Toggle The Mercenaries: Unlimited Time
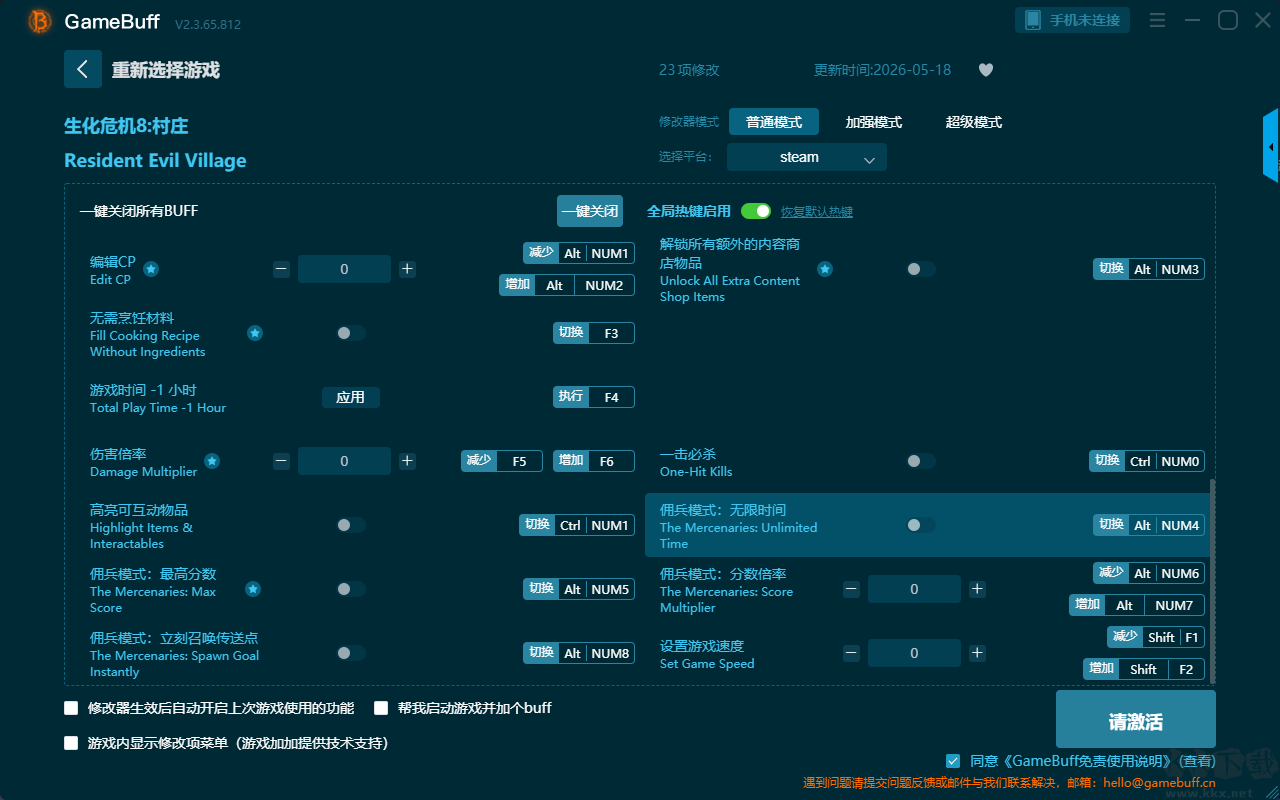This screenshot has height=800, width=1280. (x=921, y=525)
